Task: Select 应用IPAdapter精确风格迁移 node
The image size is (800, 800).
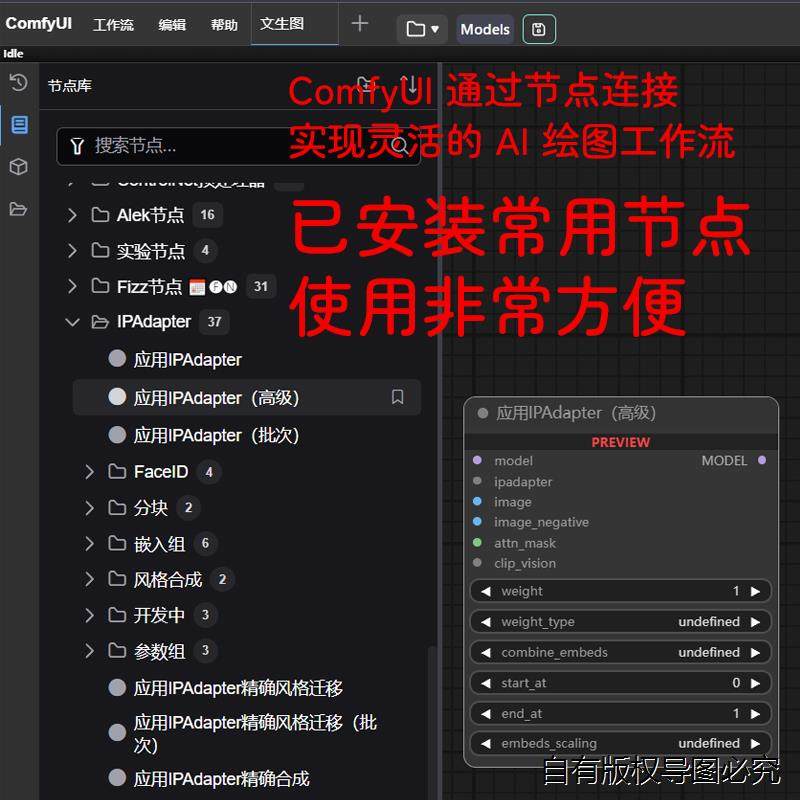Action: 246,688
